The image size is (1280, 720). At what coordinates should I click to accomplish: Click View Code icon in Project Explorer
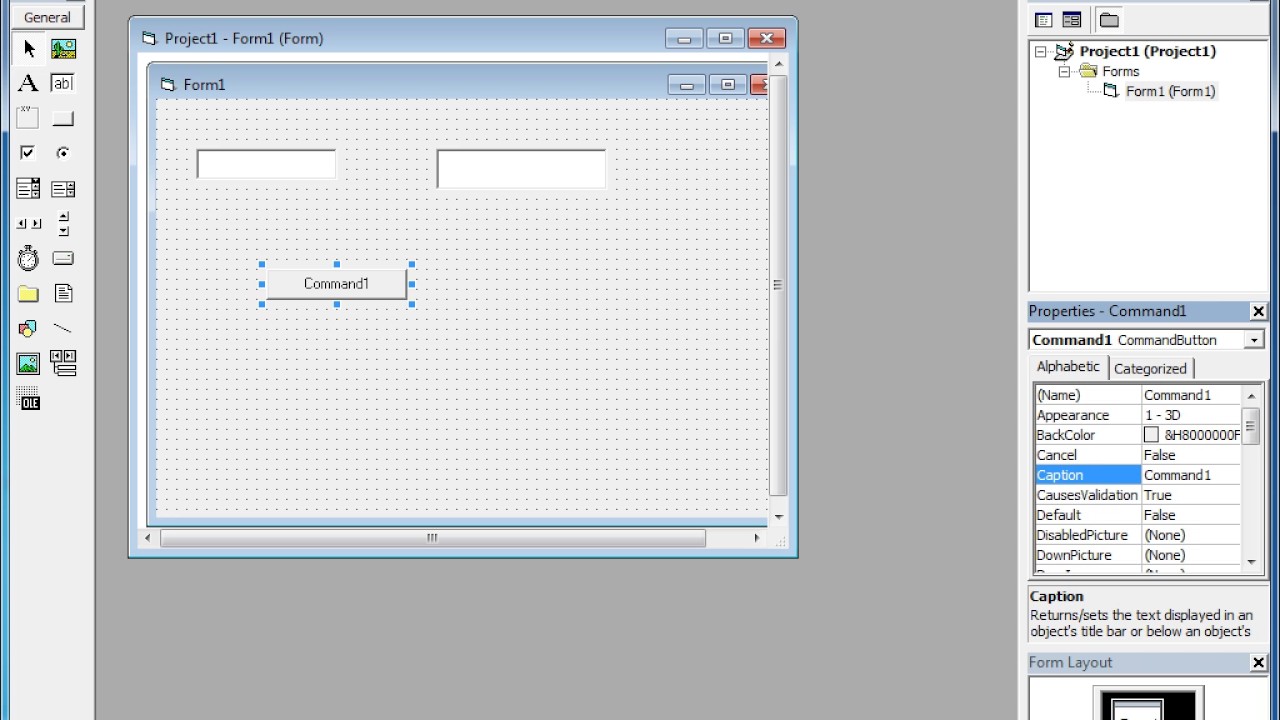[x=1043, y=20]
